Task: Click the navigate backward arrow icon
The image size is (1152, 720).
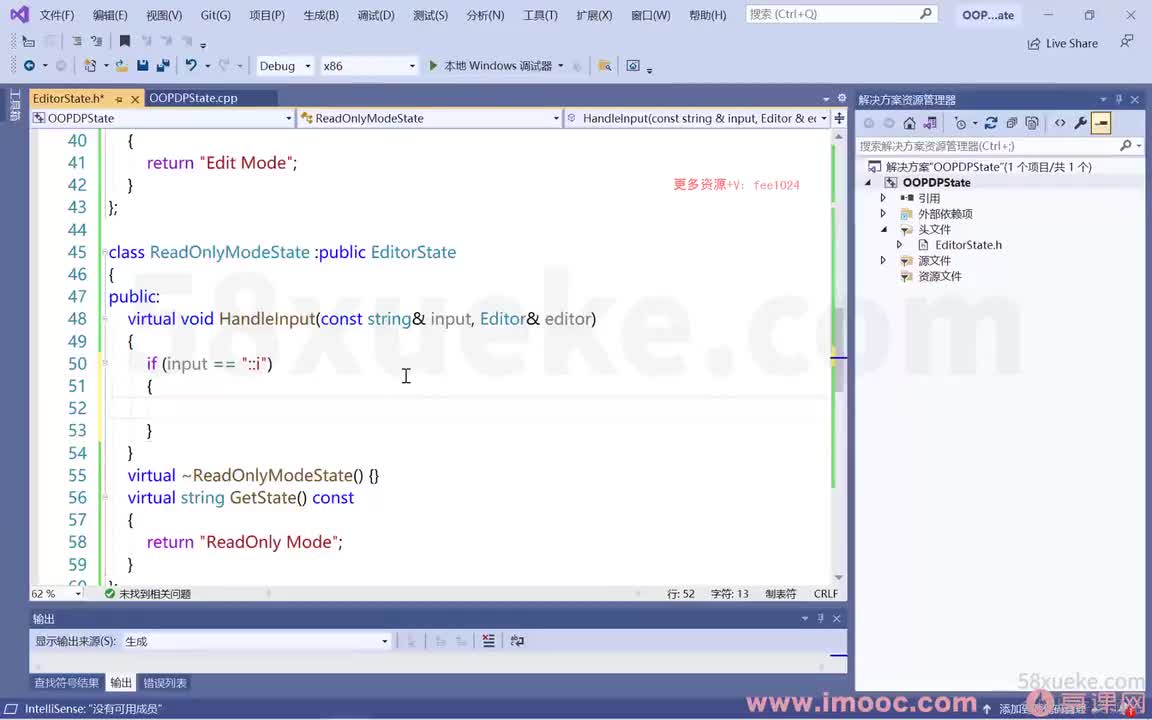Action: (x=29, y=66)
